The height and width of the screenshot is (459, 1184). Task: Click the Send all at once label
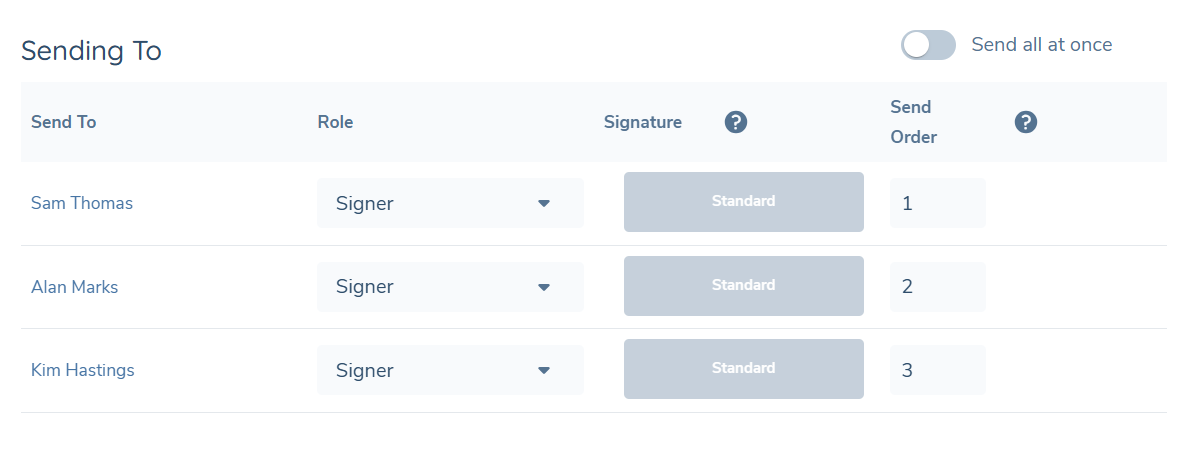(1041, 45)
